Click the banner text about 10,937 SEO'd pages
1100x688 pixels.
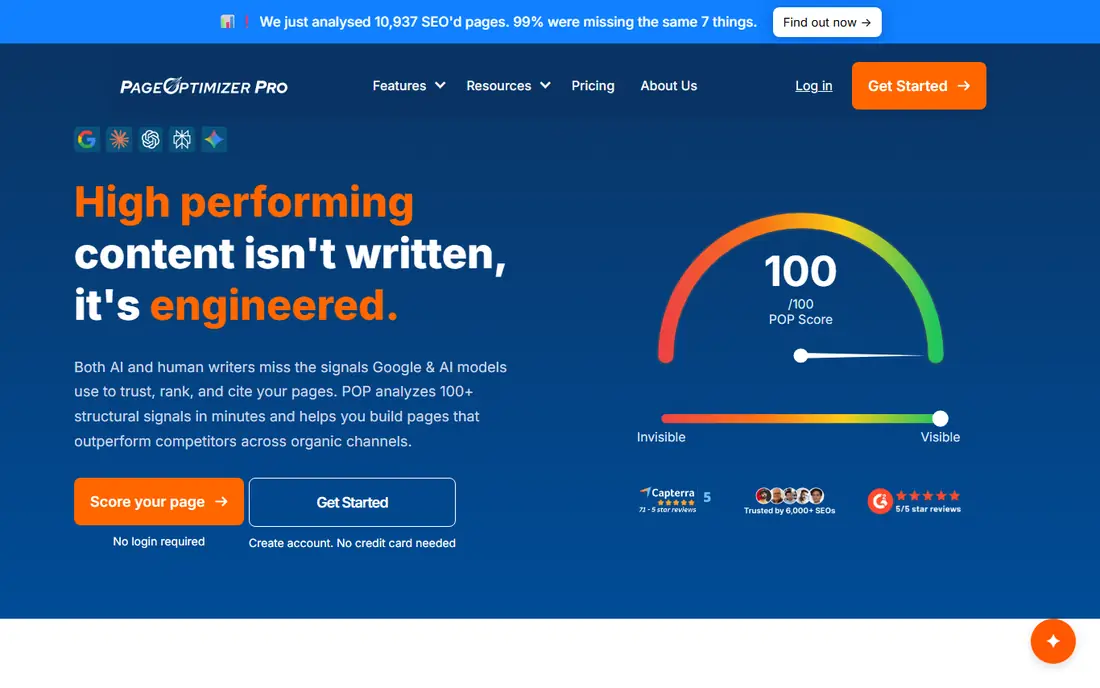click(508, 22)
